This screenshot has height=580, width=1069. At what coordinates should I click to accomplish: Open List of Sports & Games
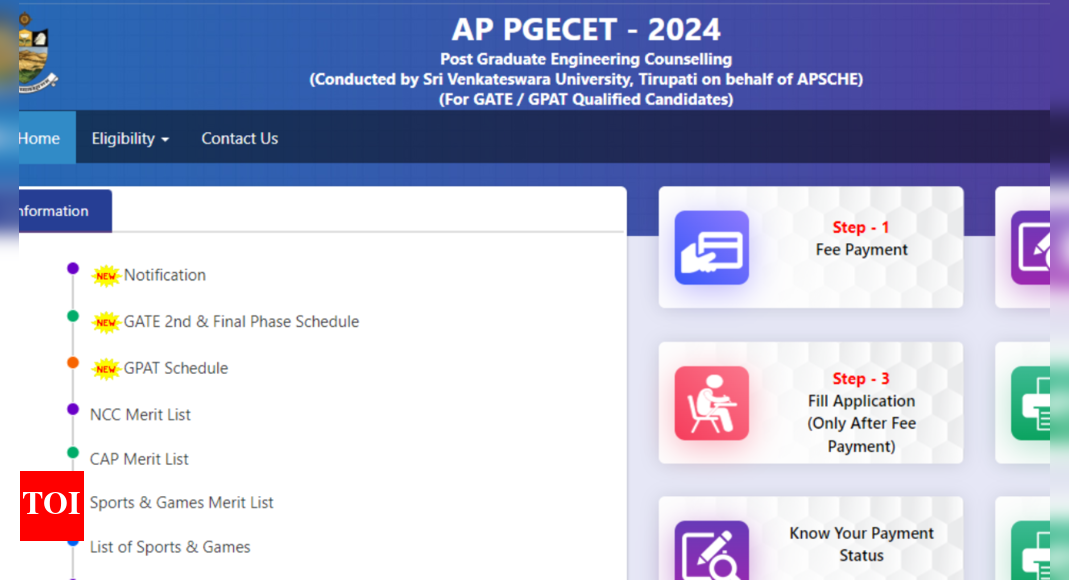point(170,547)
